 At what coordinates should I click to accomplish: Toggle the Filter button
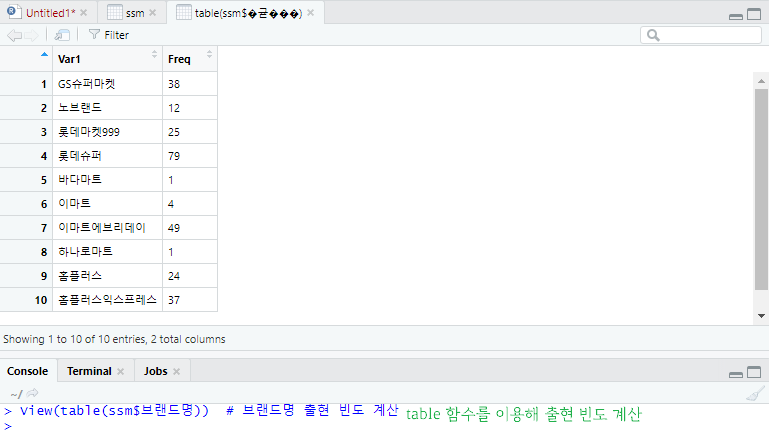(109, 35)
